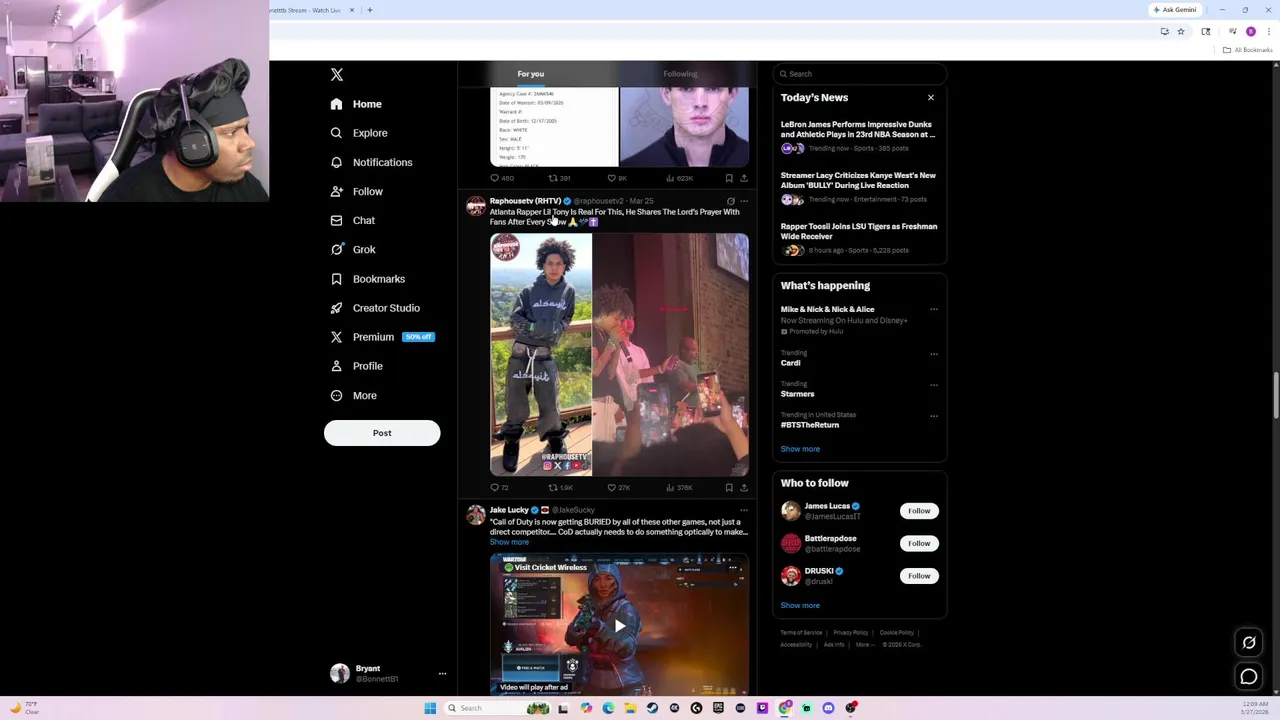Follow James Lucas
Screen dimensions: 1280x720
[x=919, y=511]
